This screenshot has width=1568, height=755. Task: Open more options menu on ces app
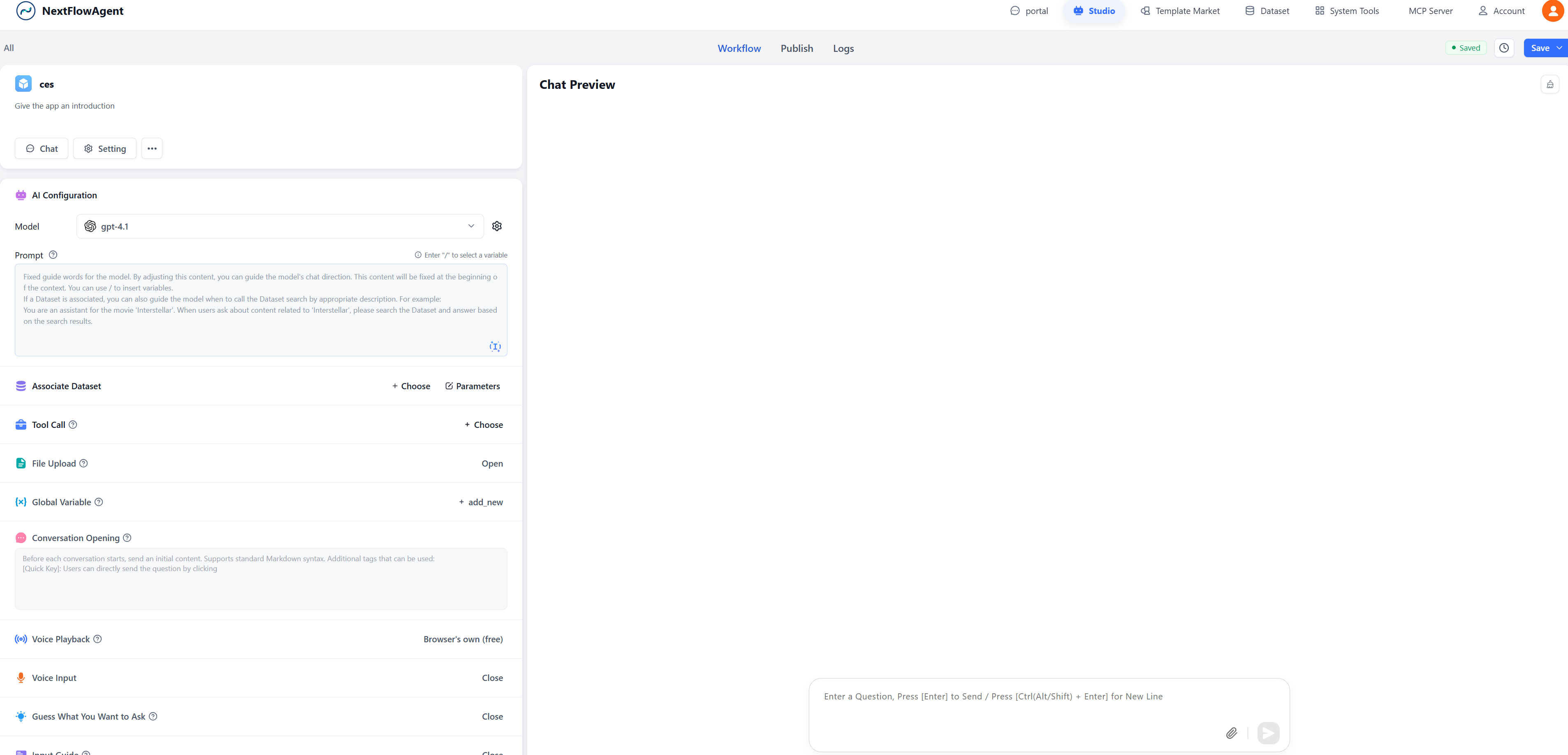(x=152, y=148)
